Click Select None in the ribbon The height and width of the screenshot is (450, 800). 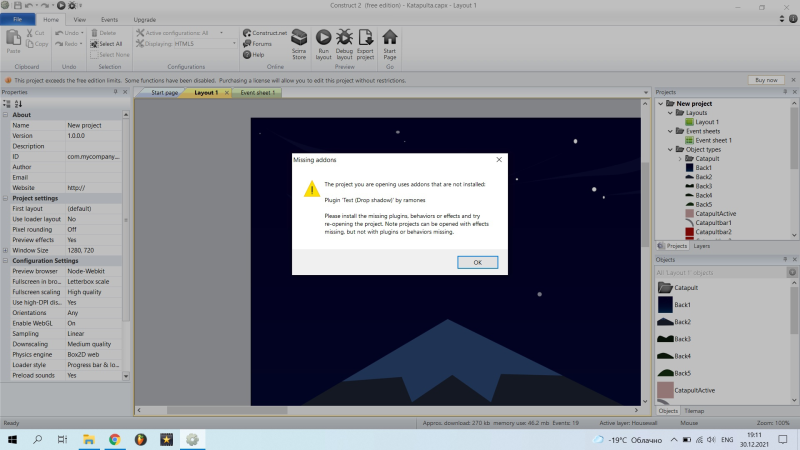click(110, 55)
